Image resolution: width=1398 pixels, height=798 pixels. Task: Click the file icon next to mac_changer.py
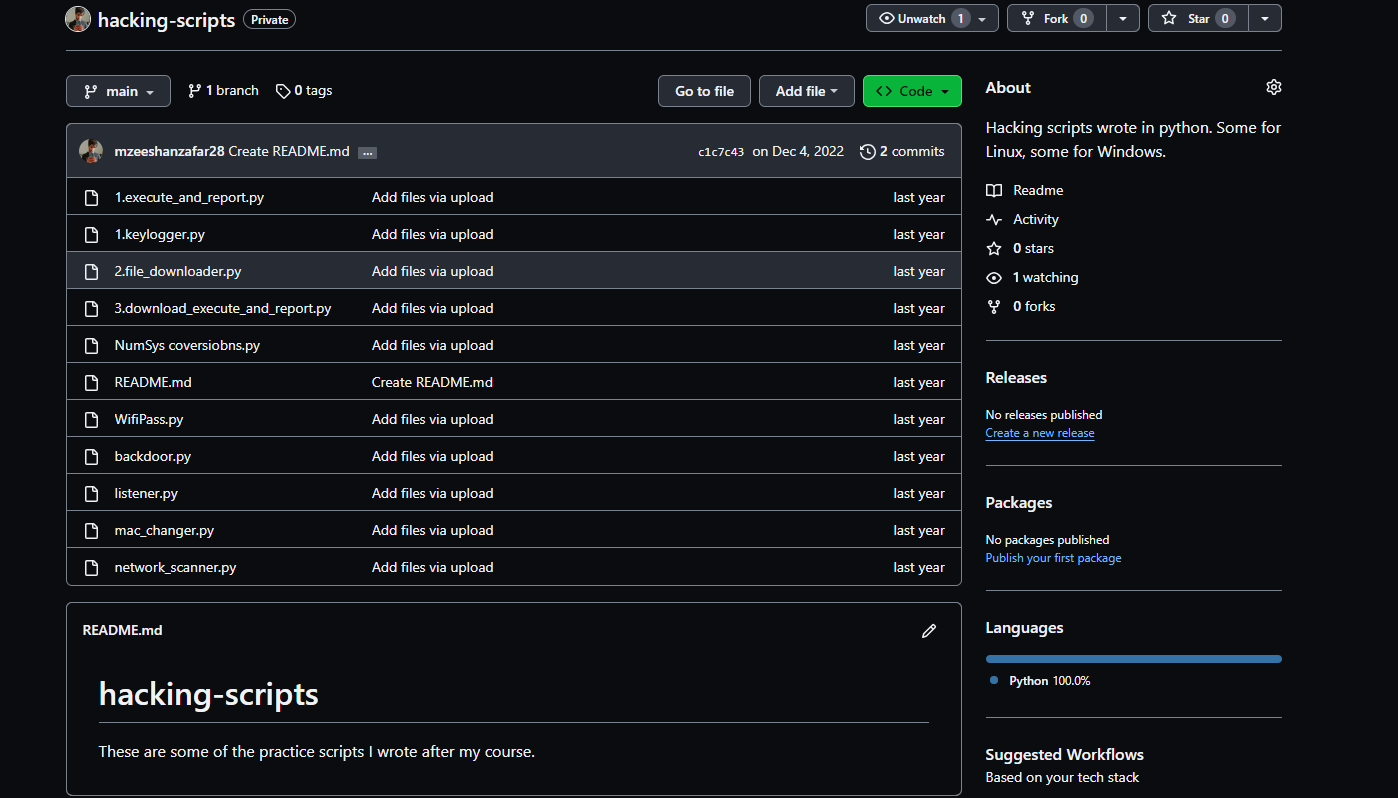coord(92,530)
